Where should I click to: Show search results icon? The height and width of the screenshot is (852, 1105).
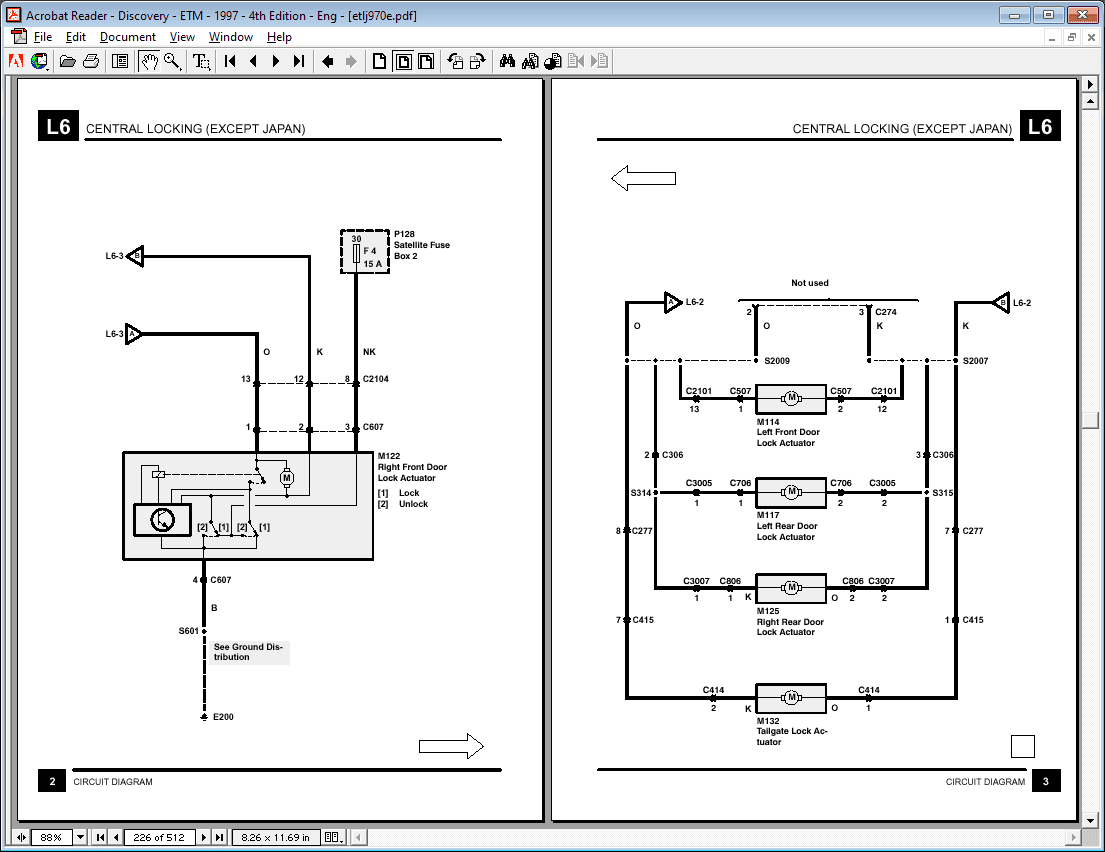click(x=553, y=61)
